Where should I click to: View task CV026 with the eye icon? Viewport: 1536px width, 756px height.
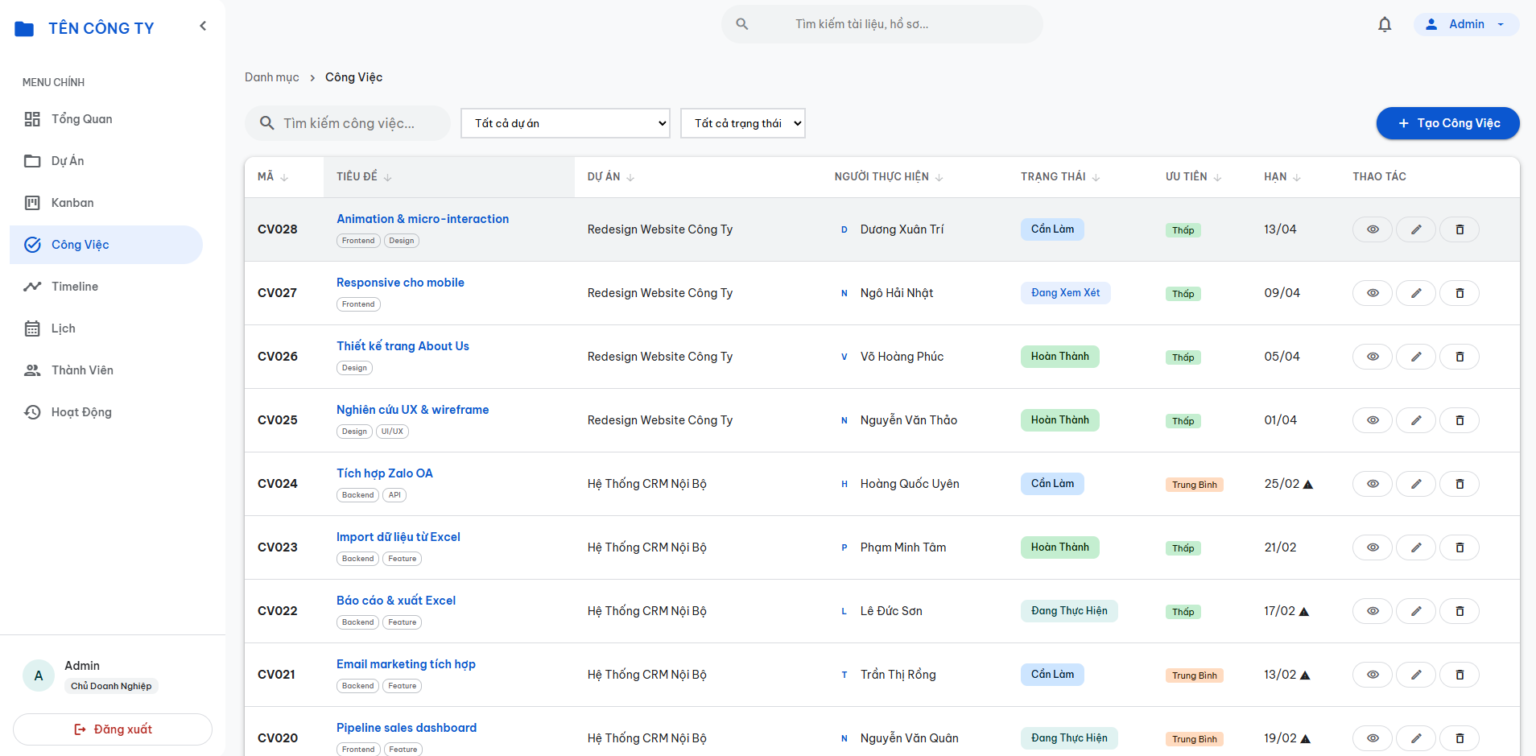click(1373, 357)
